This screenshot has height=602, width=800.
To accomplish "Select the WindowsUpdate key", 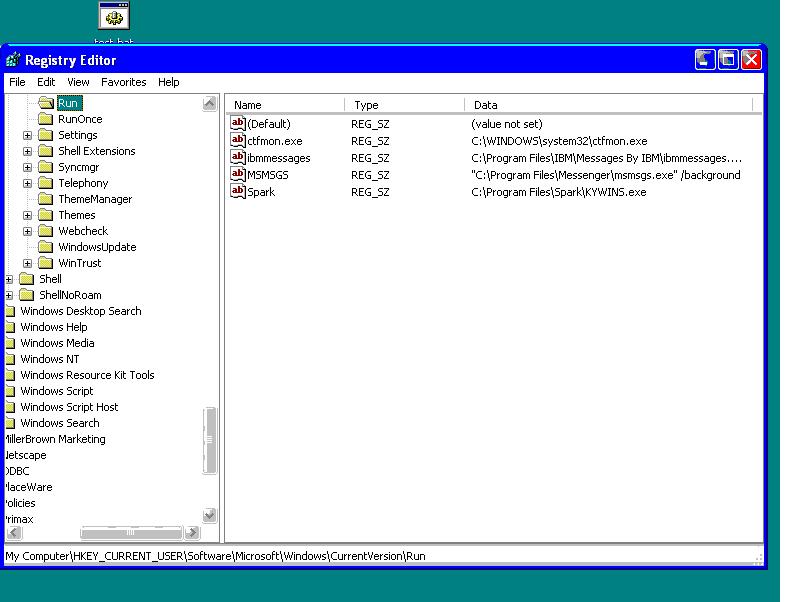I will pyautogui.click(x=97, y=247).
